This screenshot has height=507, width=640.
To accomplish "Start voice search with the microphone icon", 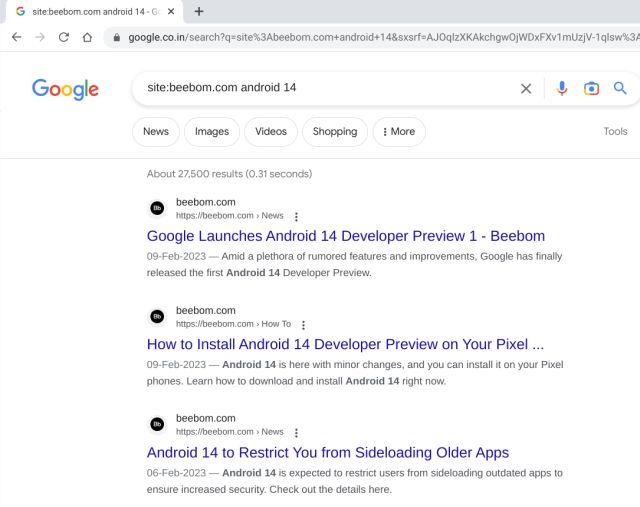I will pos(562,88).
